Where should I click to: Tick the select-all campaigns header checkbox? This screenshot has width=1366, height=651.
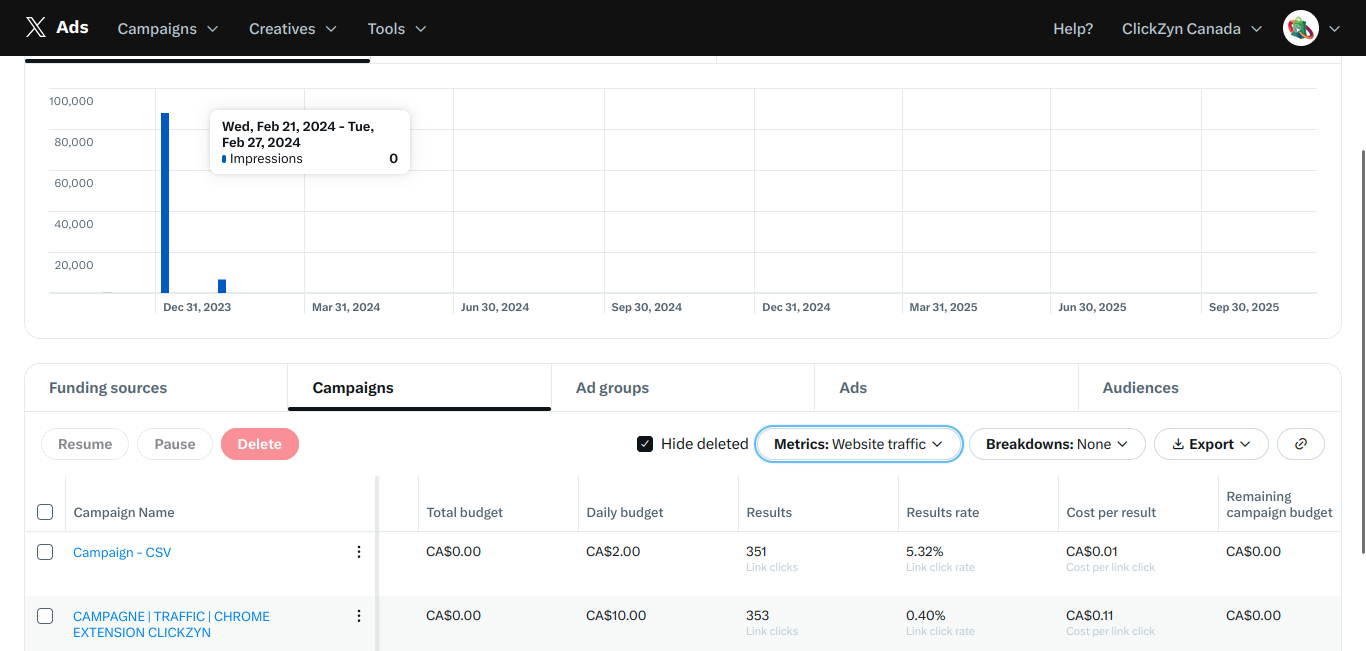(x=45, y=512)
